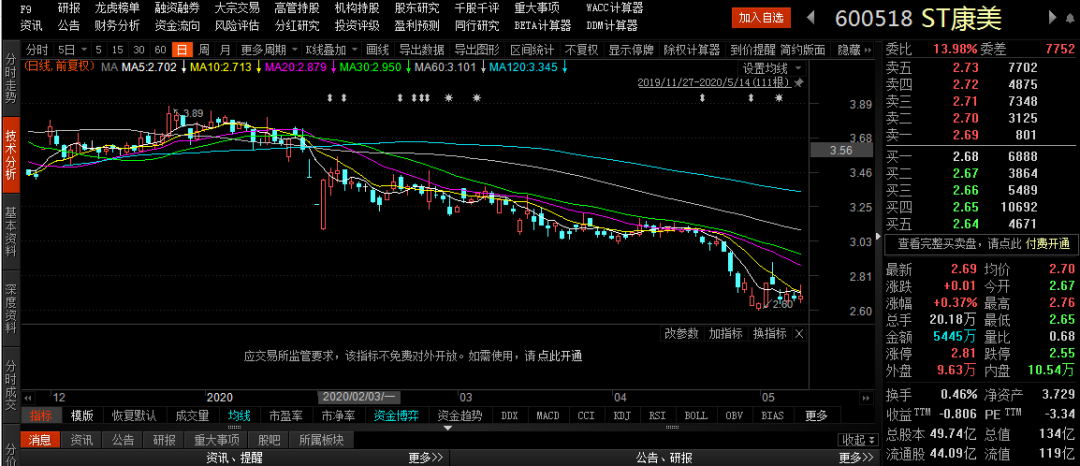Click 付费开通 link under order book
The width and height of the screenshot is (1080, 466).
tap(1047, 244)
